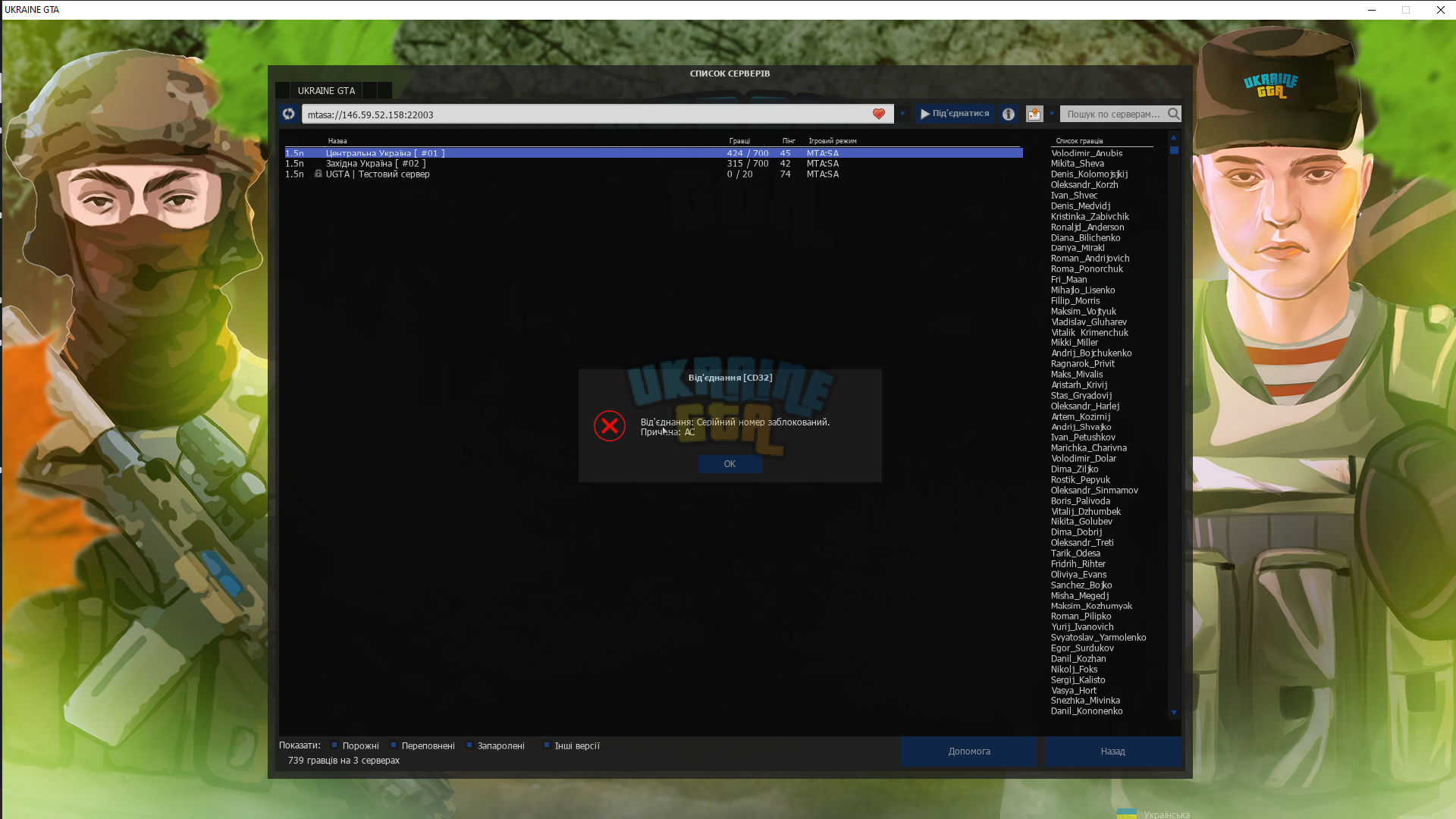The image size is (1456, 819).
Task: Select player Diana_Bilichenko
Action: 1085,238
